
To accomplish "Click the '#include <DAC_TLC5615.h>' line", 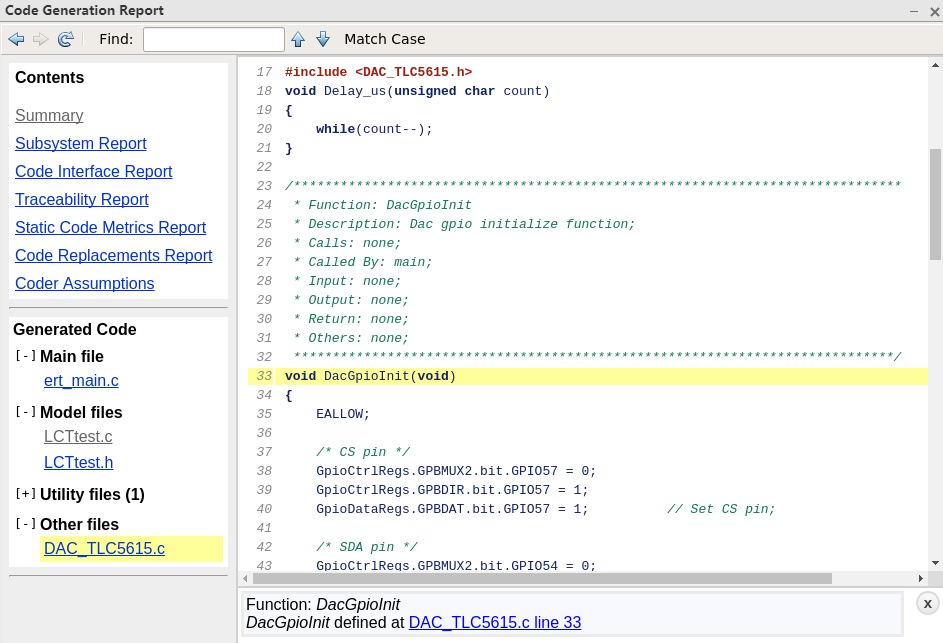I will point(378,72).
